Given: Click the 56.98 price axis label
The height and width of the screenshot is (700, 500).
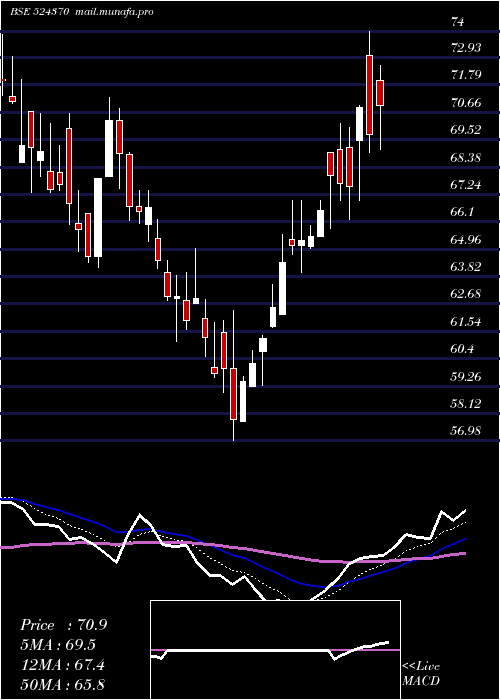Looking at the screenshot, I should point(466,431).
